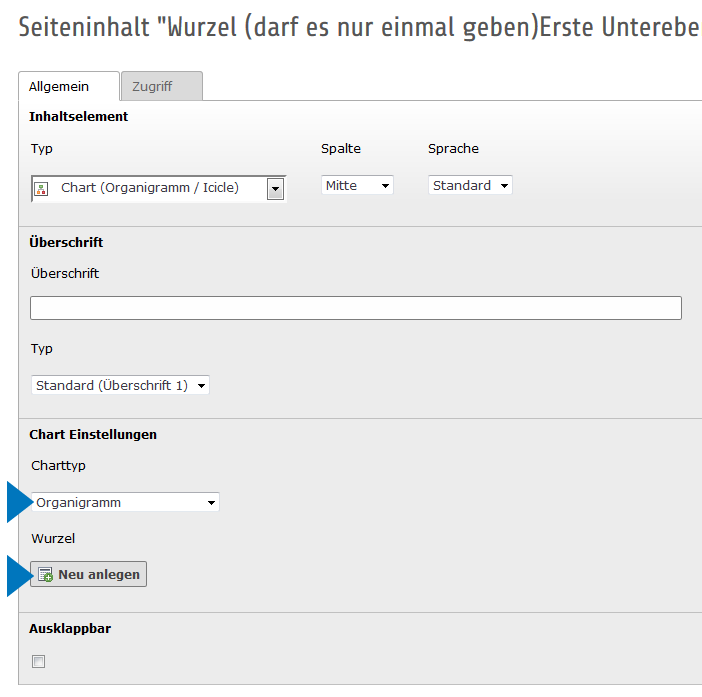
Task: Click the icon on the Neu anlegen button
Action: 45,575
